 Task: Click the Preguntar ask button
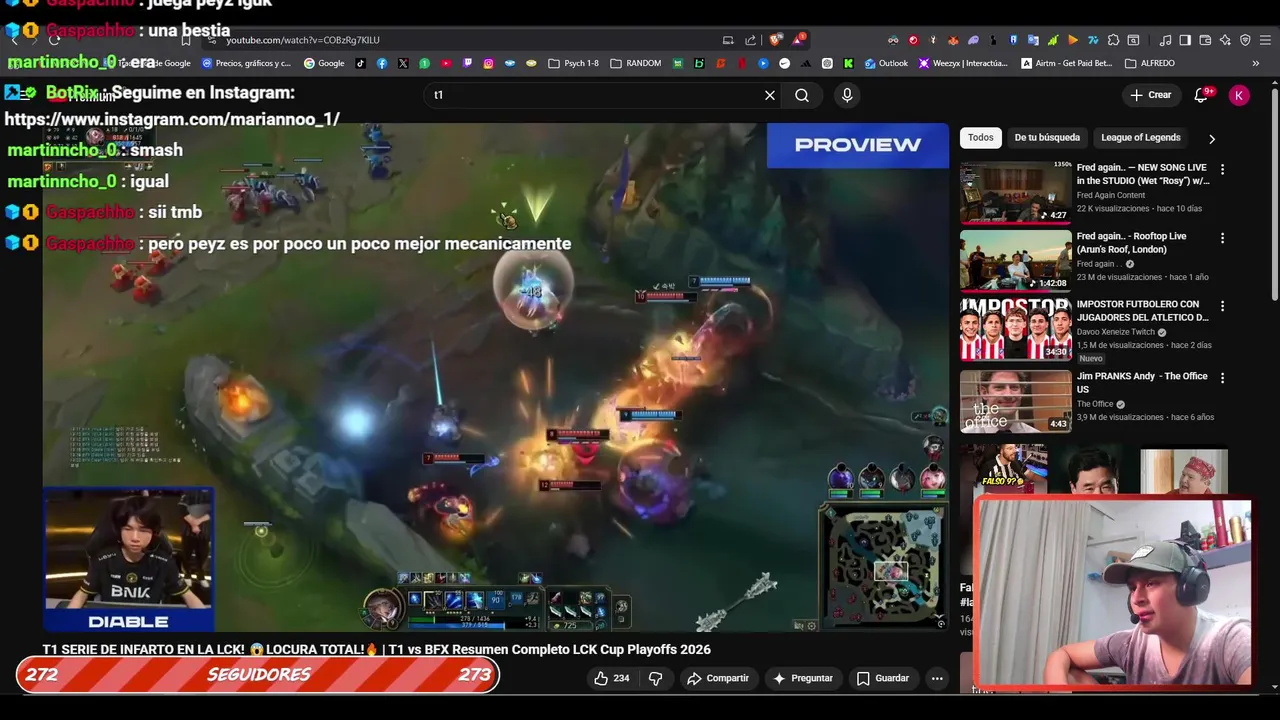(x=803, y=678)
